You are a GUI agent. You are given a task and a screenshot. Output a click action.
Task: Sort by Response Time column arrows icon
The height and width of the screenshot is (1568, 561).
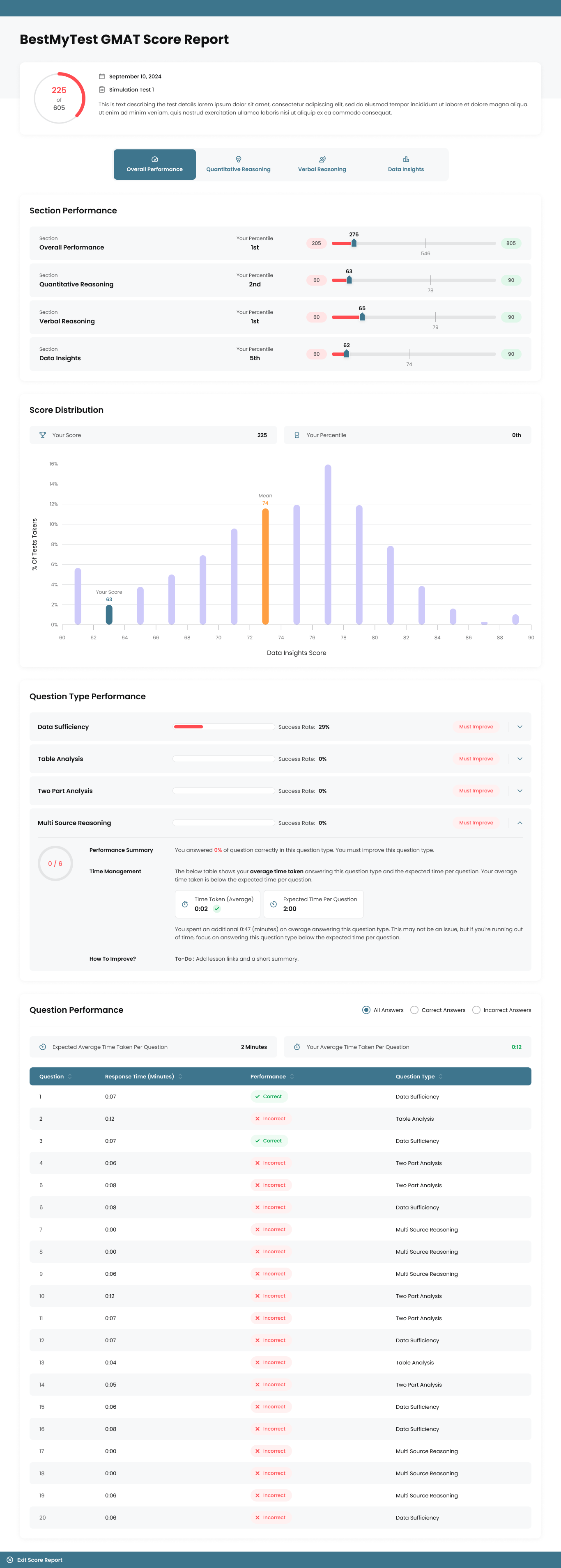tap(180, 1076)
